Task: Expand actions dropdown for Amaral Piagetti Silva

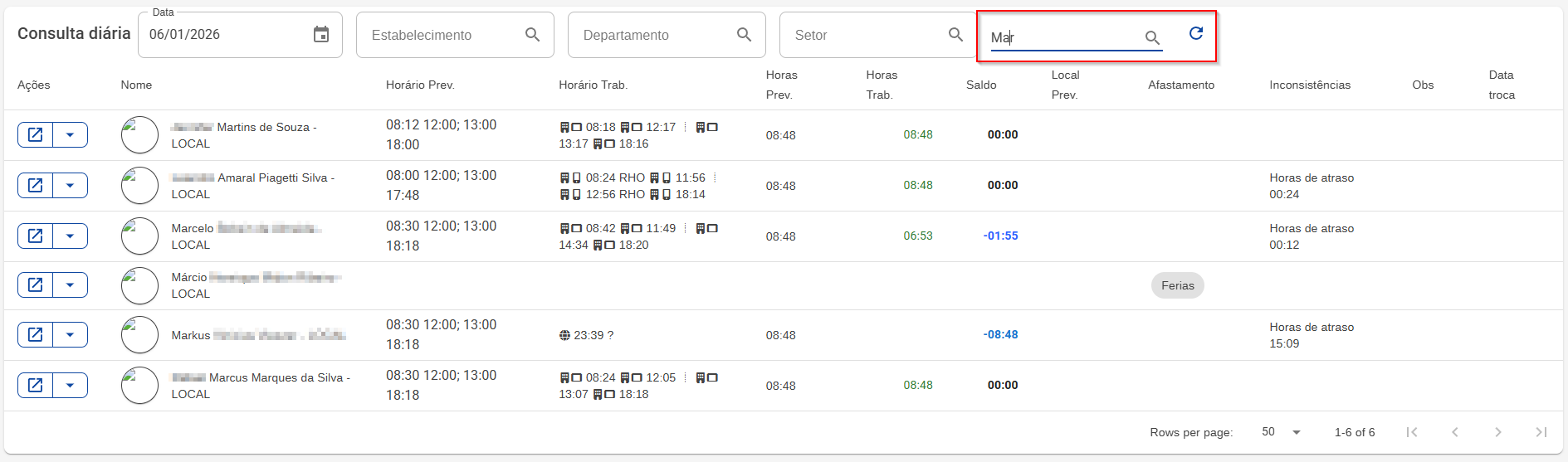Action: coord(71,185)
